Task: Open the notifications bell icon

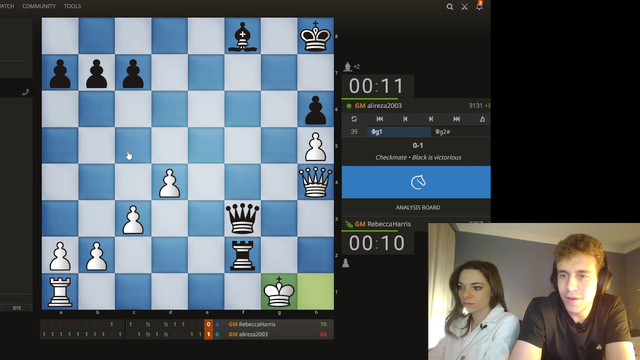Action: point(480,6)
